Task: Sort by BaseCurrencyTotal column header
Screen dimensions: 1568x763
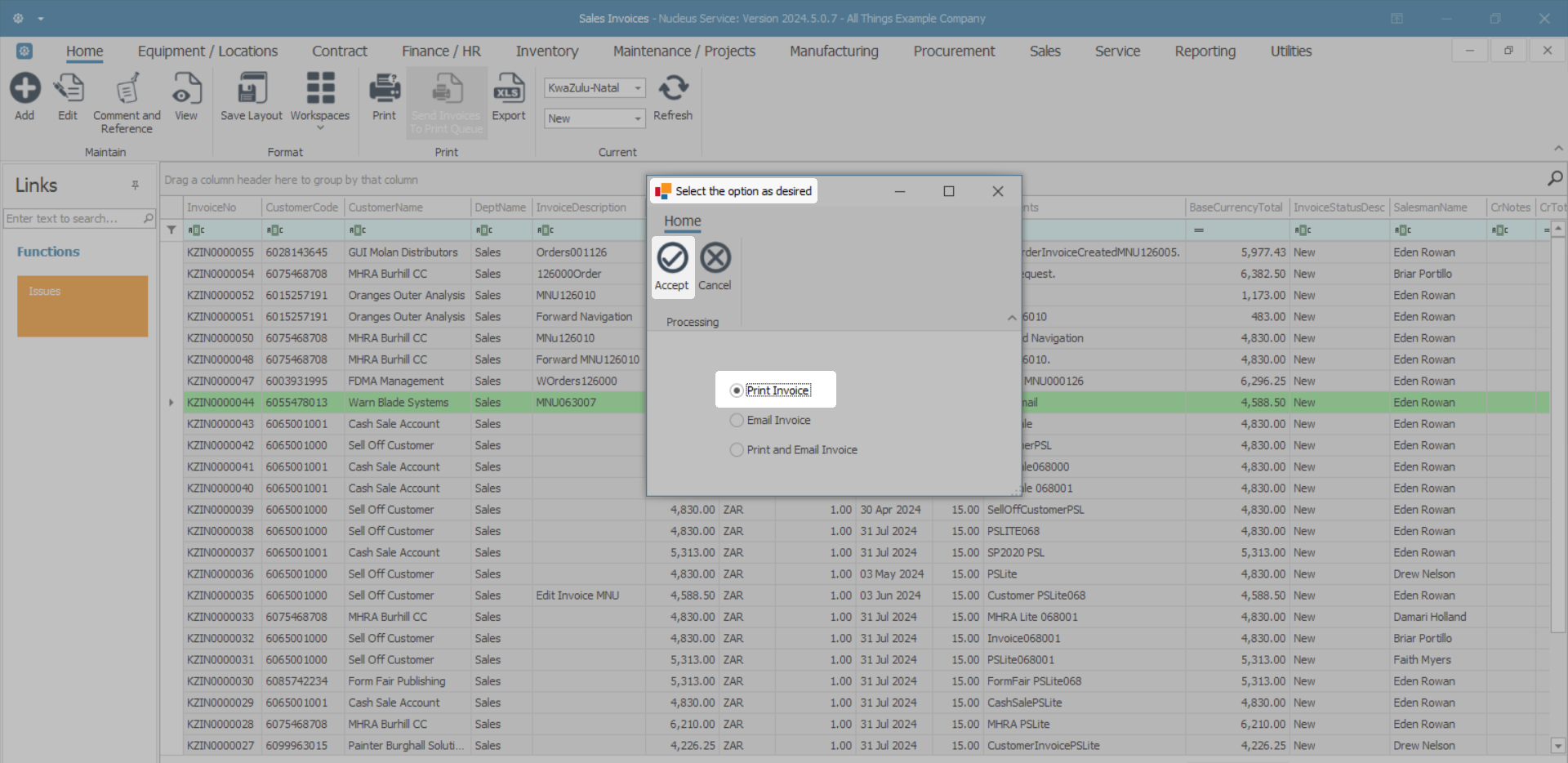Action: click(x=1236, y=207)
